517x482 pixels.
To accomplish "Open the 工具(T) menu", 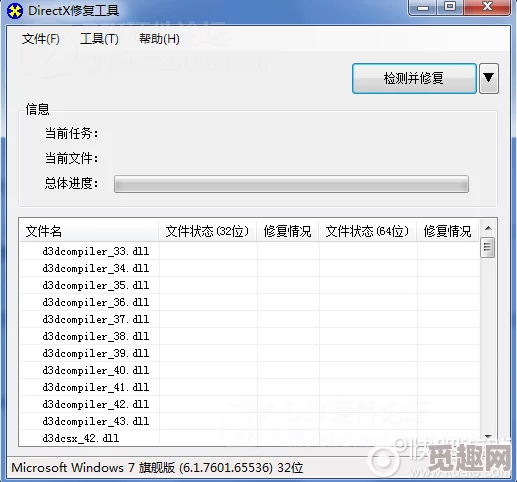I will pos(99,39).
